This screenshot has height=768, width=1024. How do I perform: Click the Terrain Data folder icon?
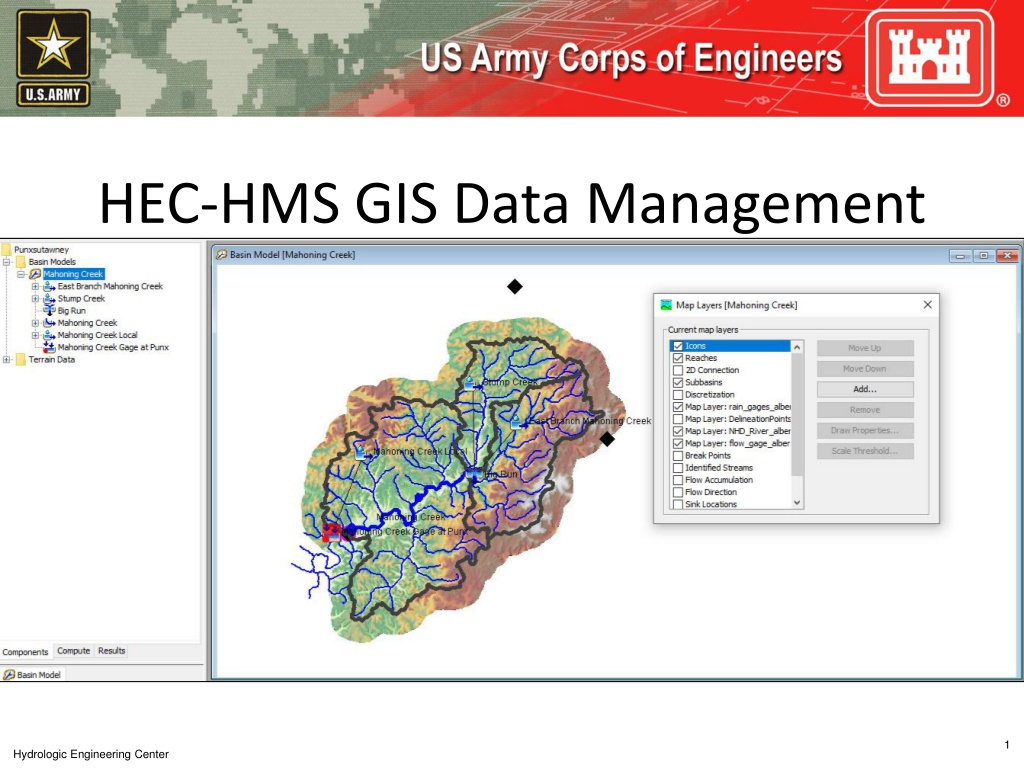coord(21,360)
